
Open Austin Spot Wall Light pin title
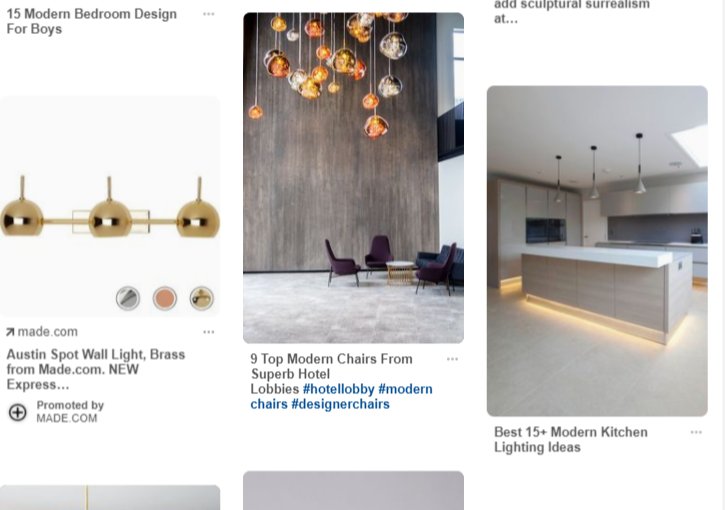(x=96, y=369)
